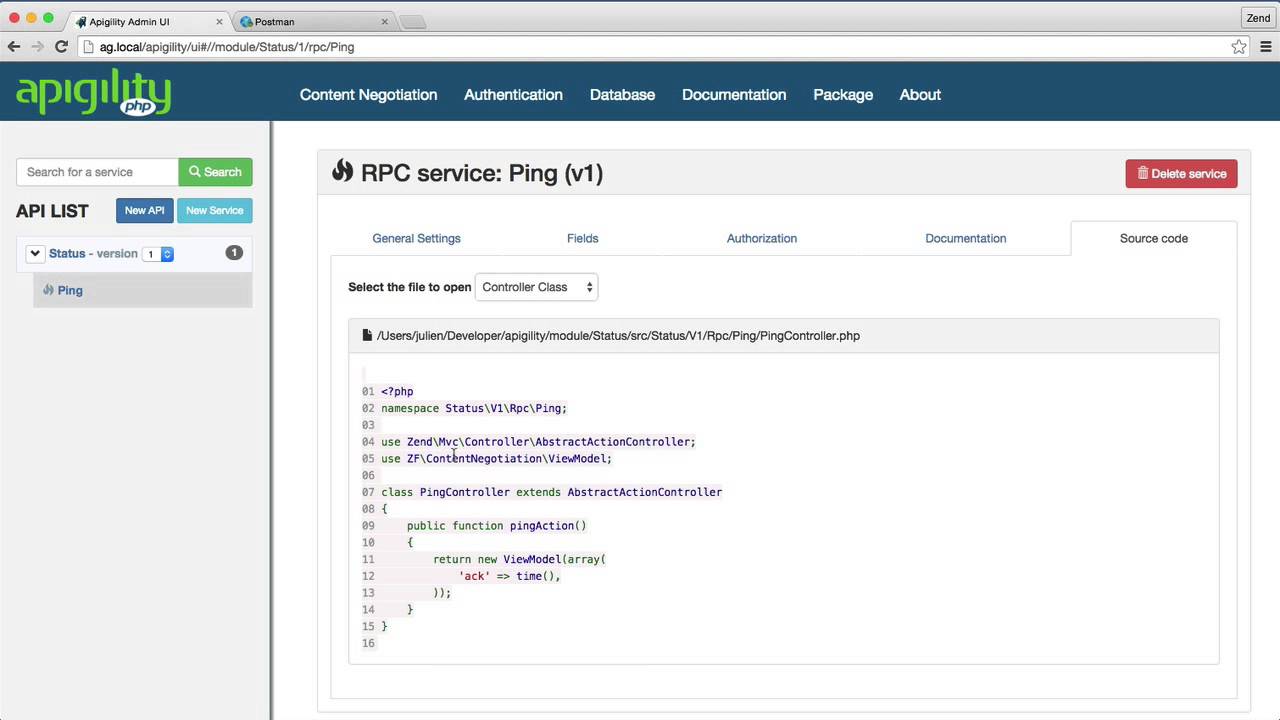This screenshot has height=720, width=1280.
Task: Open the Controller Class file dropdown
Action: pyautogui.click(x=537, y=287)
